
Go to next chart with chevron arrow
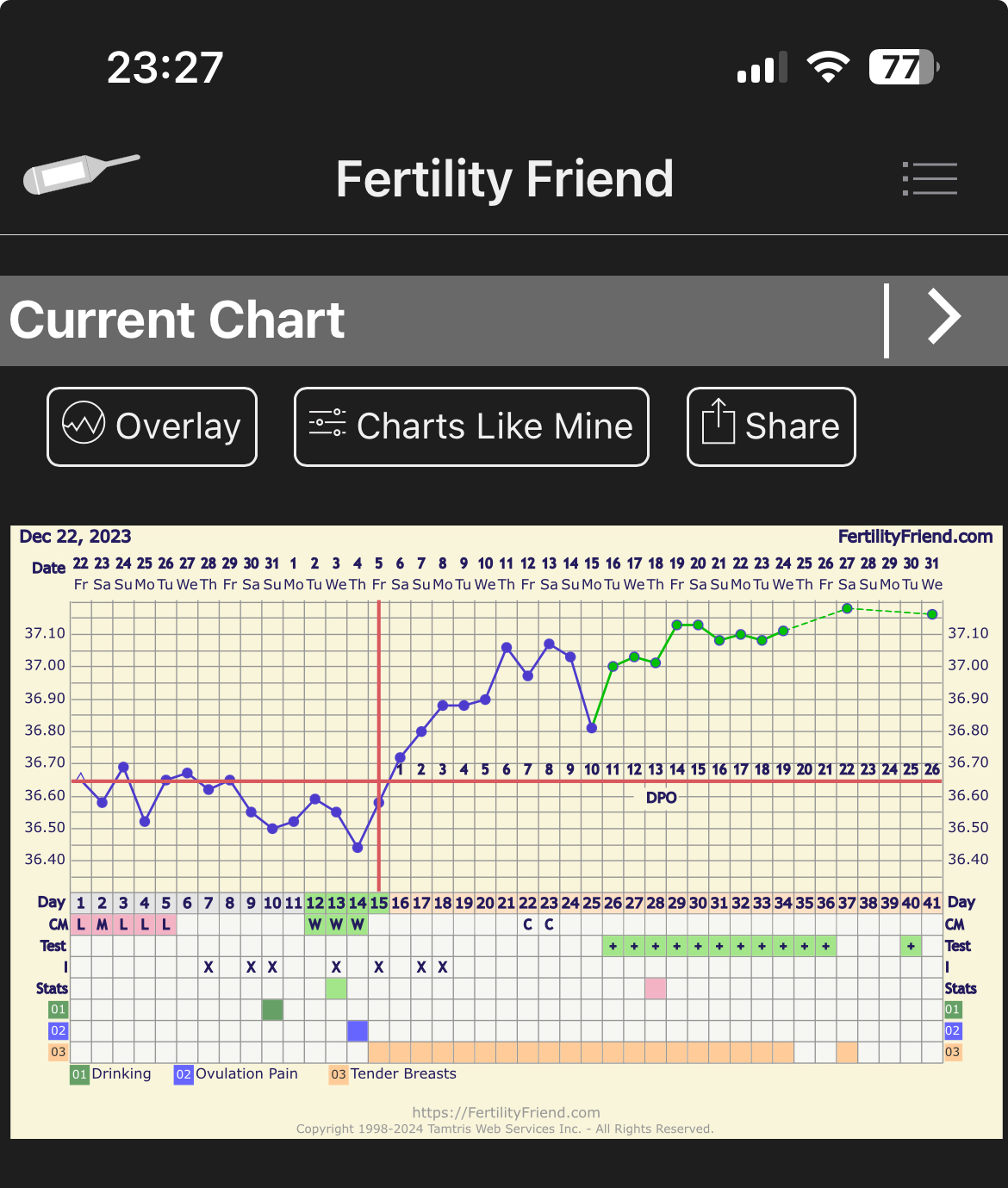click(x=943, y=317)
